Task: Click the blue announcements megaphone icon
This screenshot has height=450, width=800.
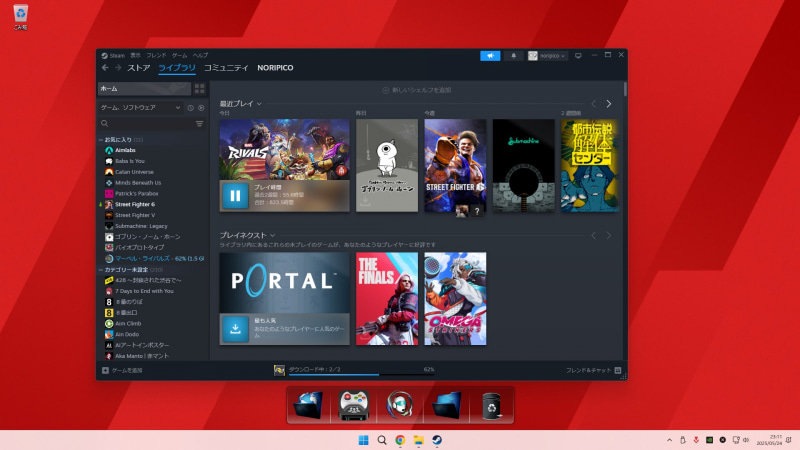Action: point(490,56)
